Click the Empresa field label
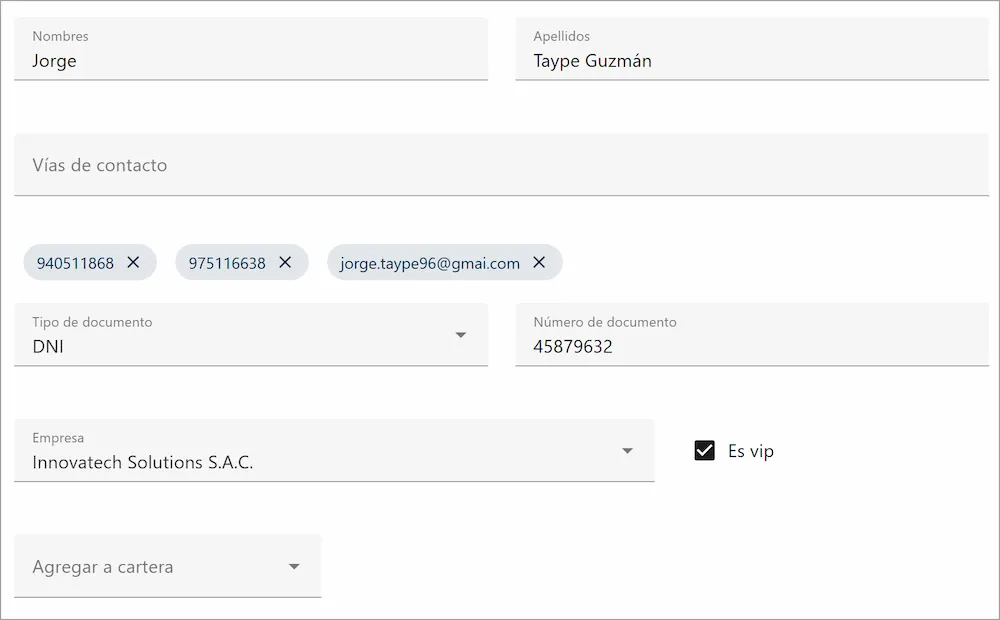This screenshot has height=620, width=1000. [58, 438]
